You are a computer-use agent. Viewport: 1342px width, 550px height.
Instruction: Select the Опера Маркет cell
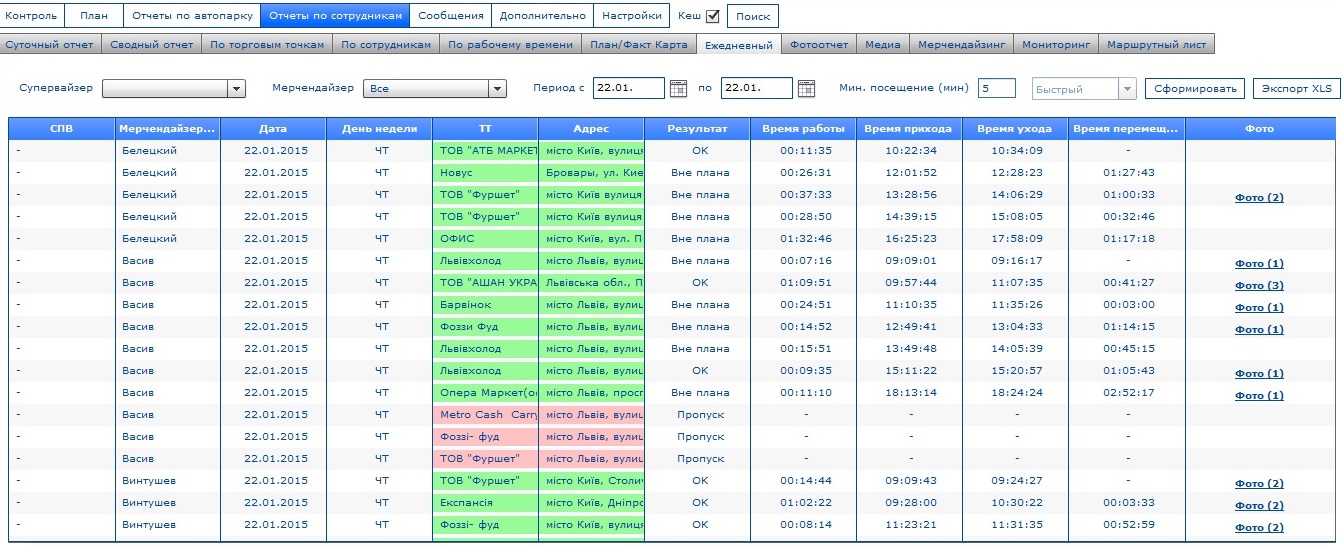tap(485, 392)
